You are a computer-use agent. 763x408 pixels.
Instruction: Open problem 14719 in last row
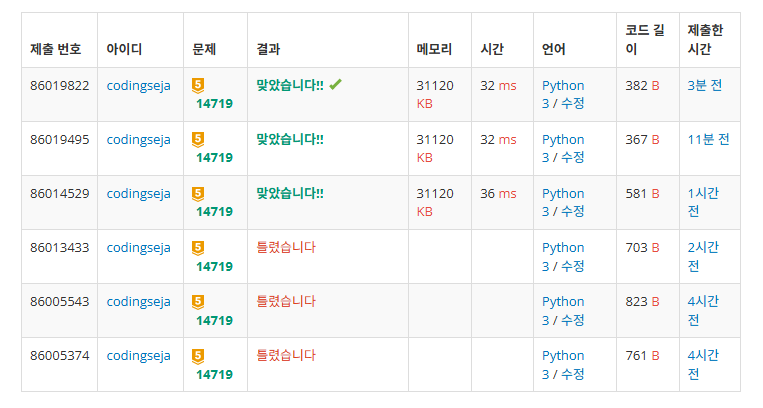215,374
